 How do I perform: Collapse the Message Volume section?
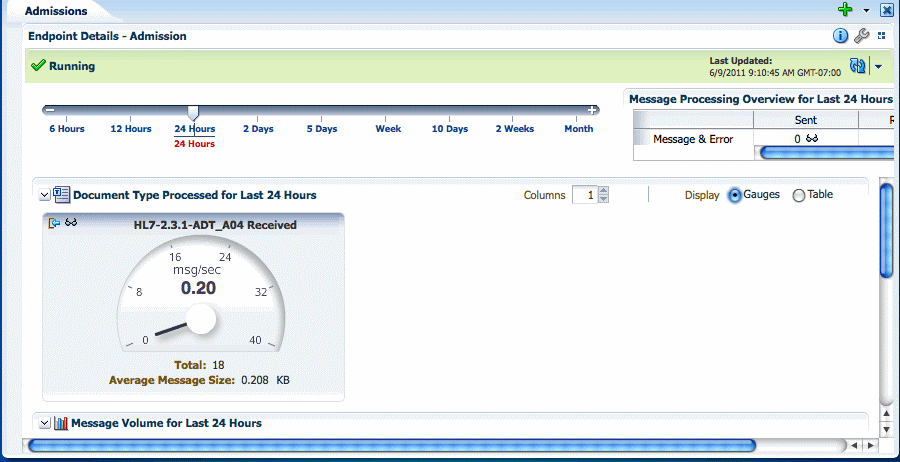click(45, 423)
